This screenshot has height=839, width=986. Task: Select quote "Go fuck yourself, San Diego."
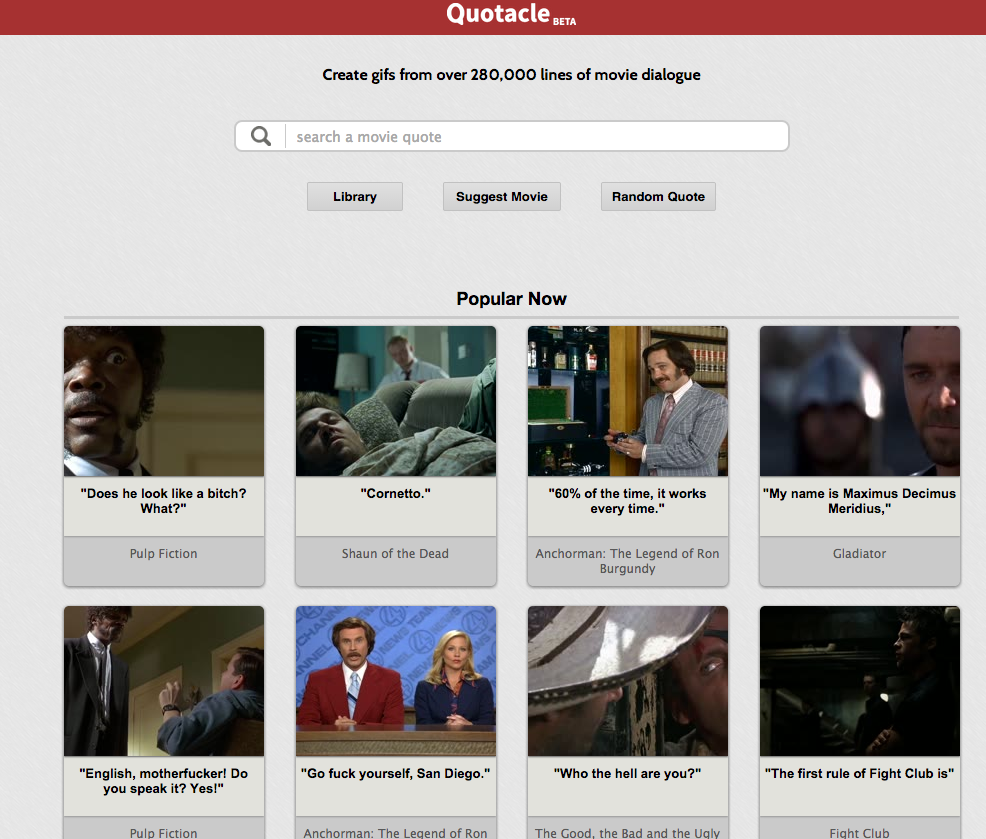396,774
